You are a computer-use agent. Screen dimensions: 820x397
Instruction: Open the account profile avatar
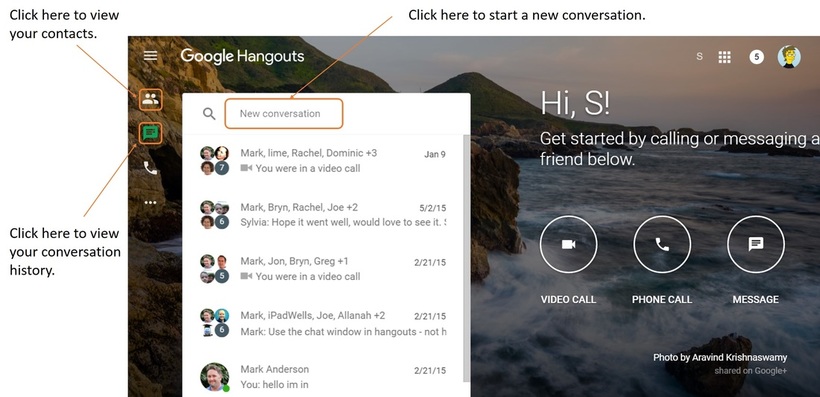789,56
